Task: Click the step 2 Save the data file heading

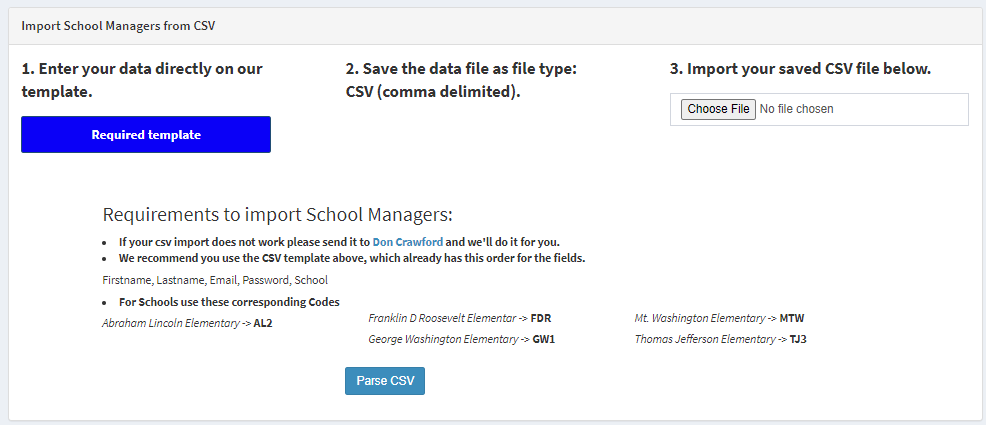Action: (x=461, y=80)
